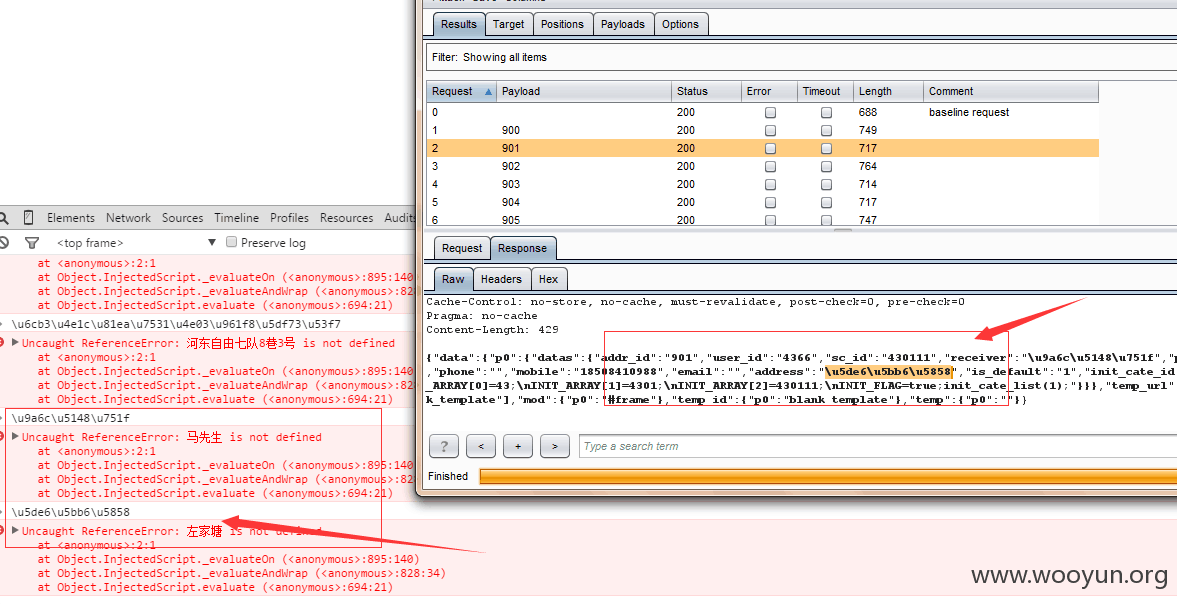Switch to the Target tab

(508, 24)
